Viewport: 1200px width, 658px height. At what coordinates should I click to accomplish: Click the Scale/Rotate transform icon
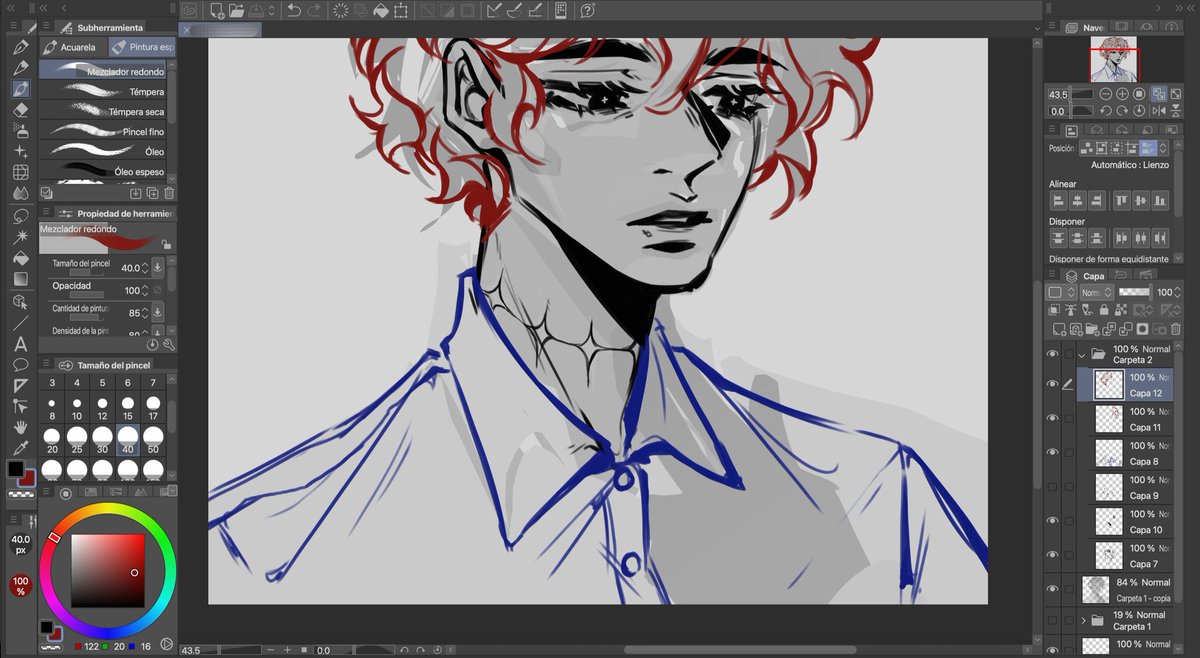coord(401,11)
